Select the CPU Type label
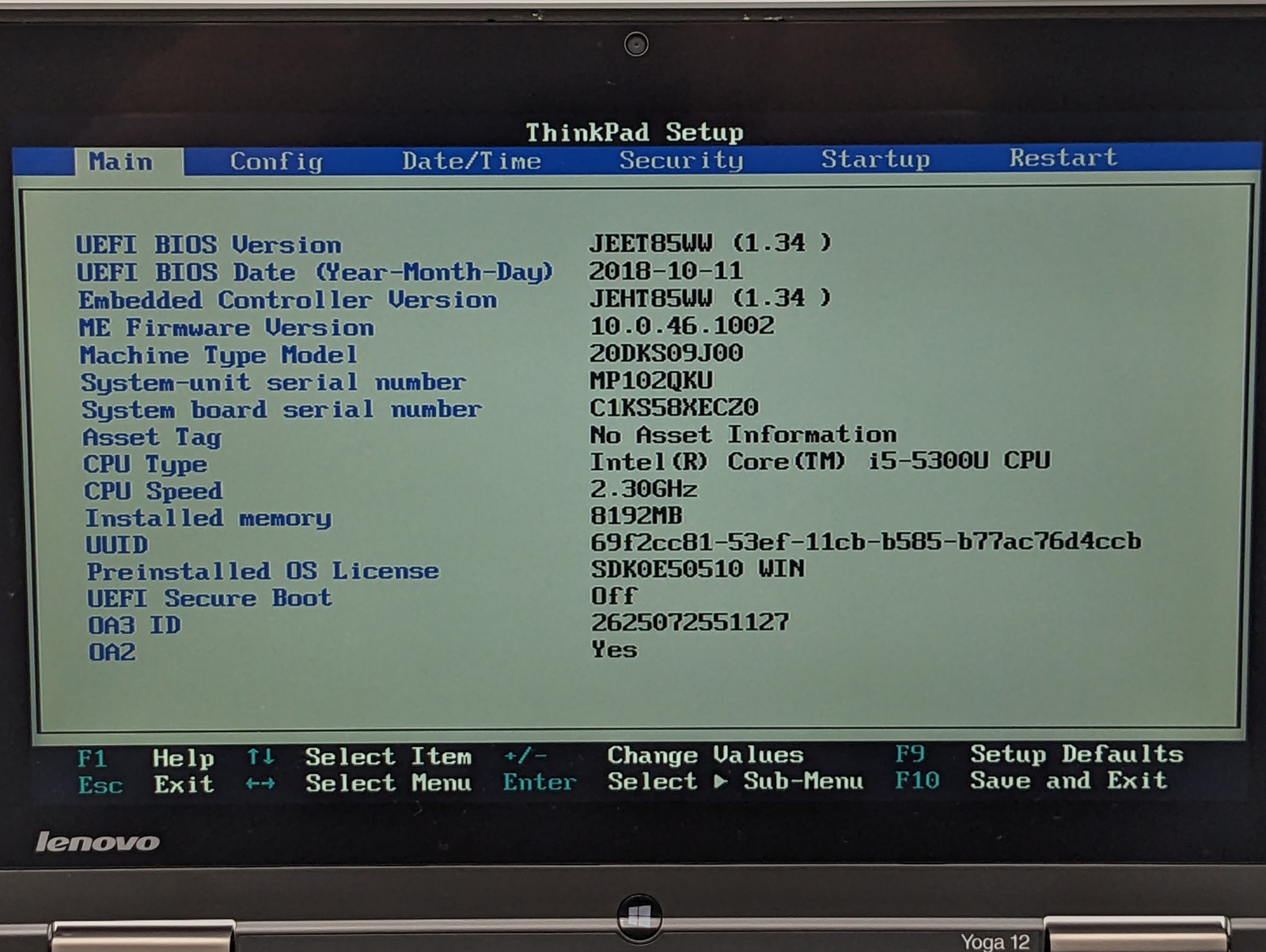Viewport: 1266px width, 952px height. click(x=146, y=465)
